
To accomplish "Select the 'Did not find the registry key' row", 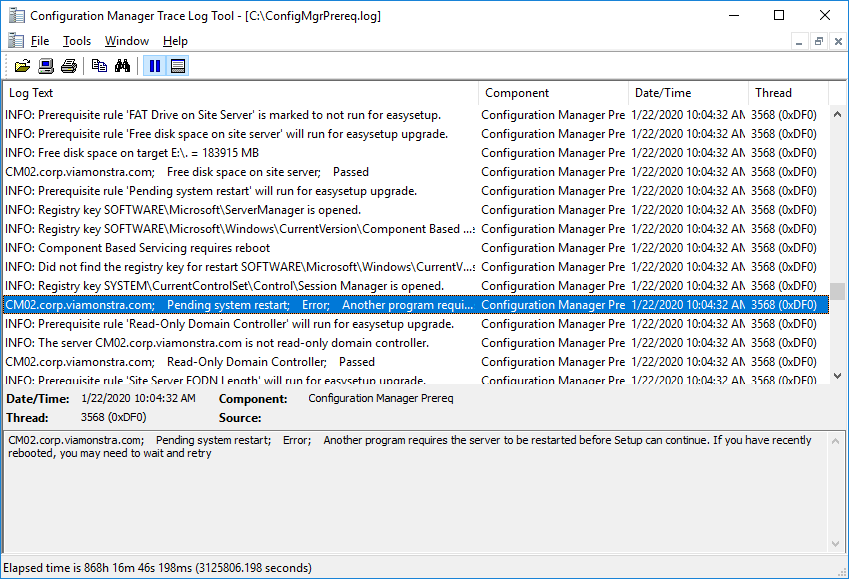I will (x=416, y=266).
